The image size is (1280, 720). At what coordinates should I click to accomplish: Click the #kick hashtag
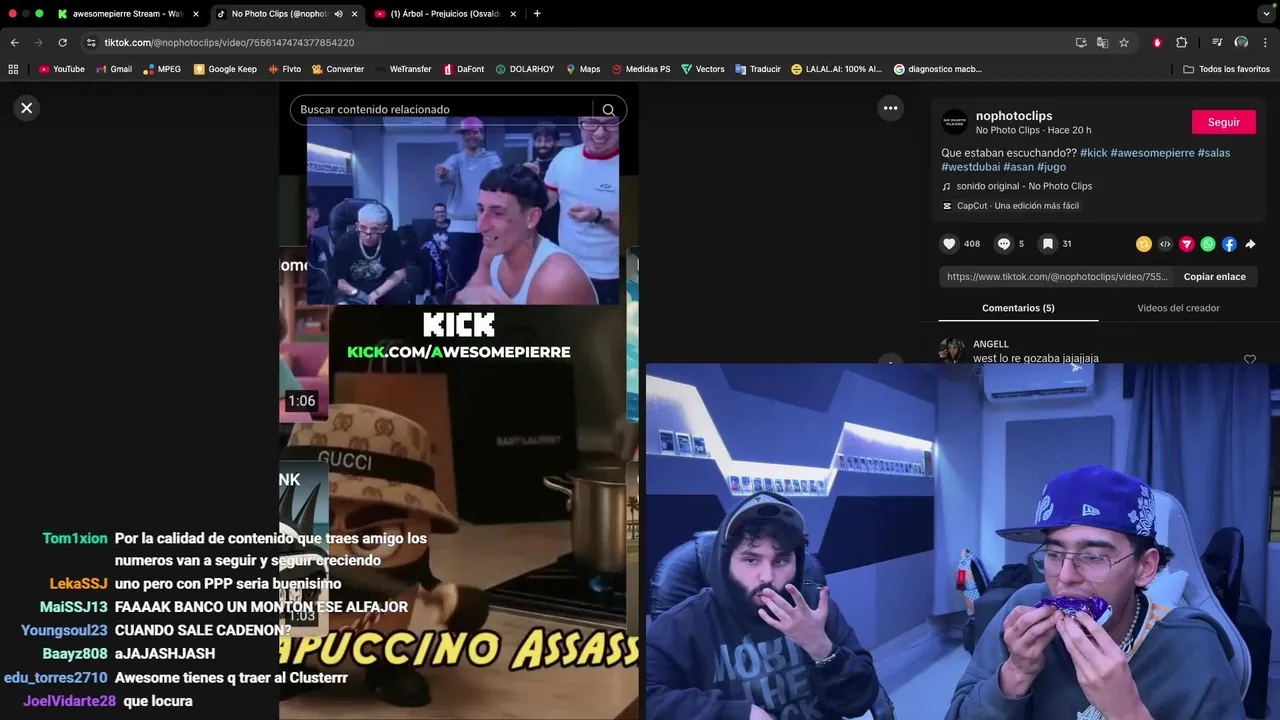pyautogui.click(x=1093, y=153)
